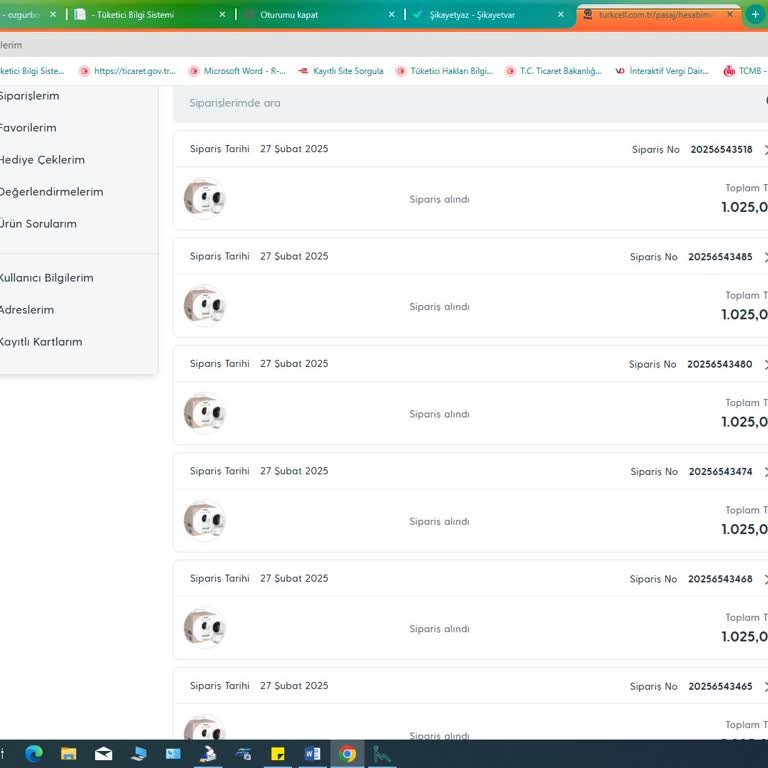Open the TCMB bookmark
This screenshot has height=768, width=768.
pyautogui.click(x=745, y=71)
